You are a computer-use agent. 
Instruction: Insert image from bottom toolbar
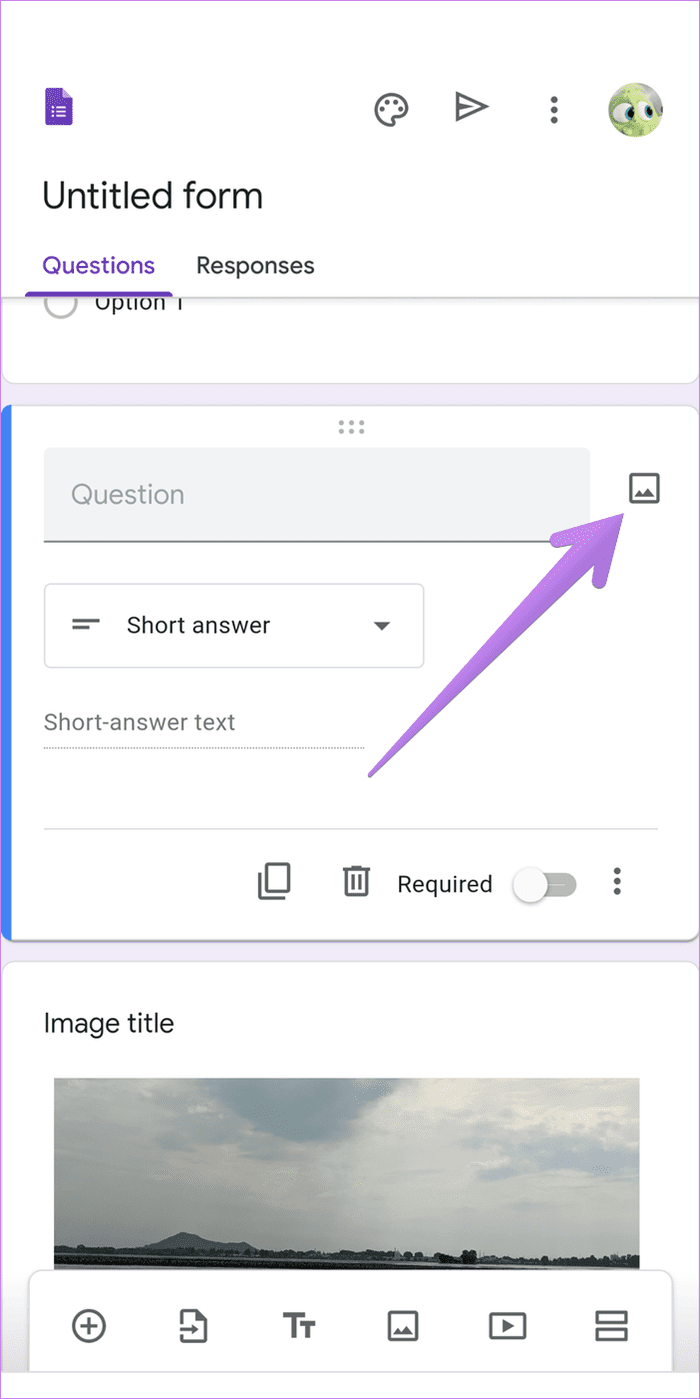tap(402, 1326)
